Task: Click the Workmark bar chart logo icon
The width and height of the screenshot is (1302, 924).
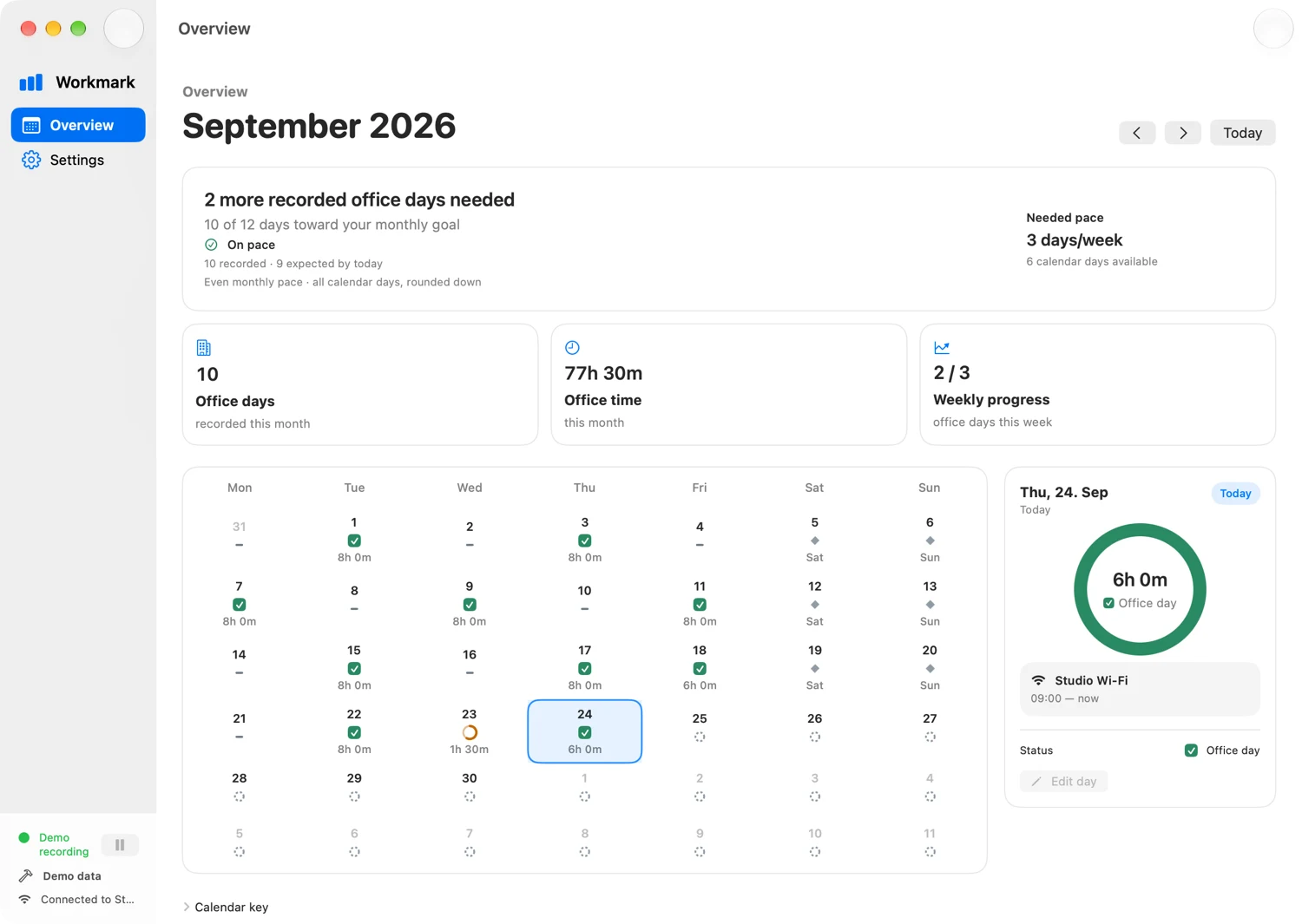Action: click(x=31, y=82)
